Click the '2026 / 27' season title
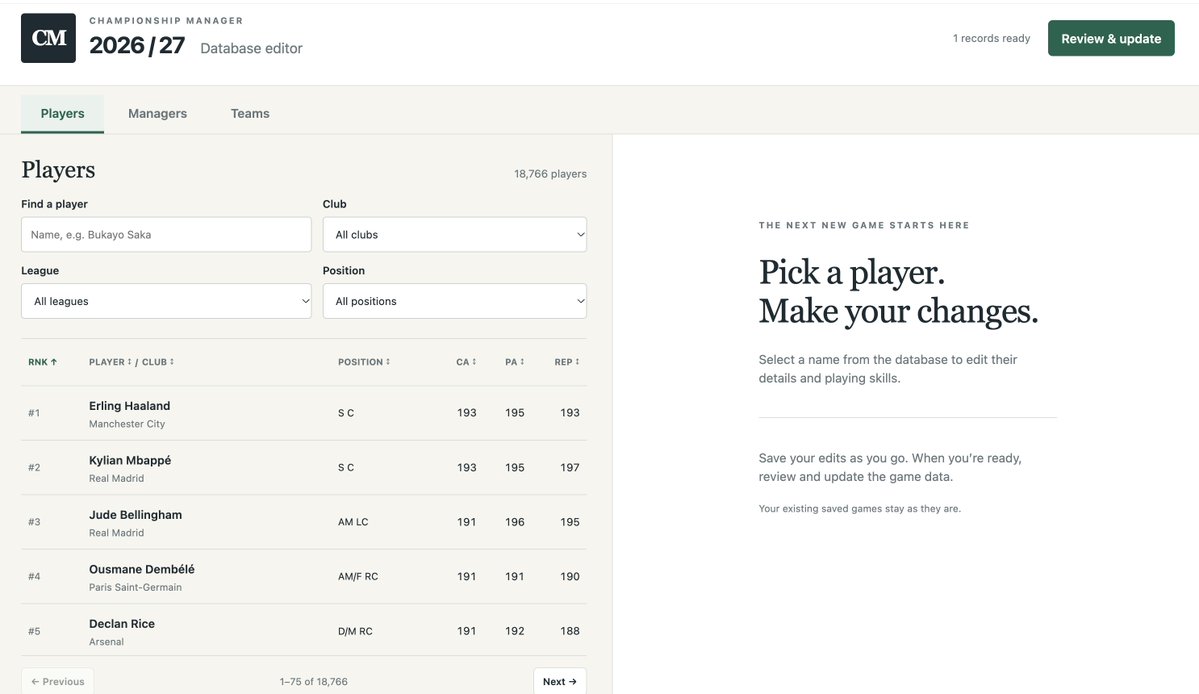Screen dimensions: 1199x694 137,45
